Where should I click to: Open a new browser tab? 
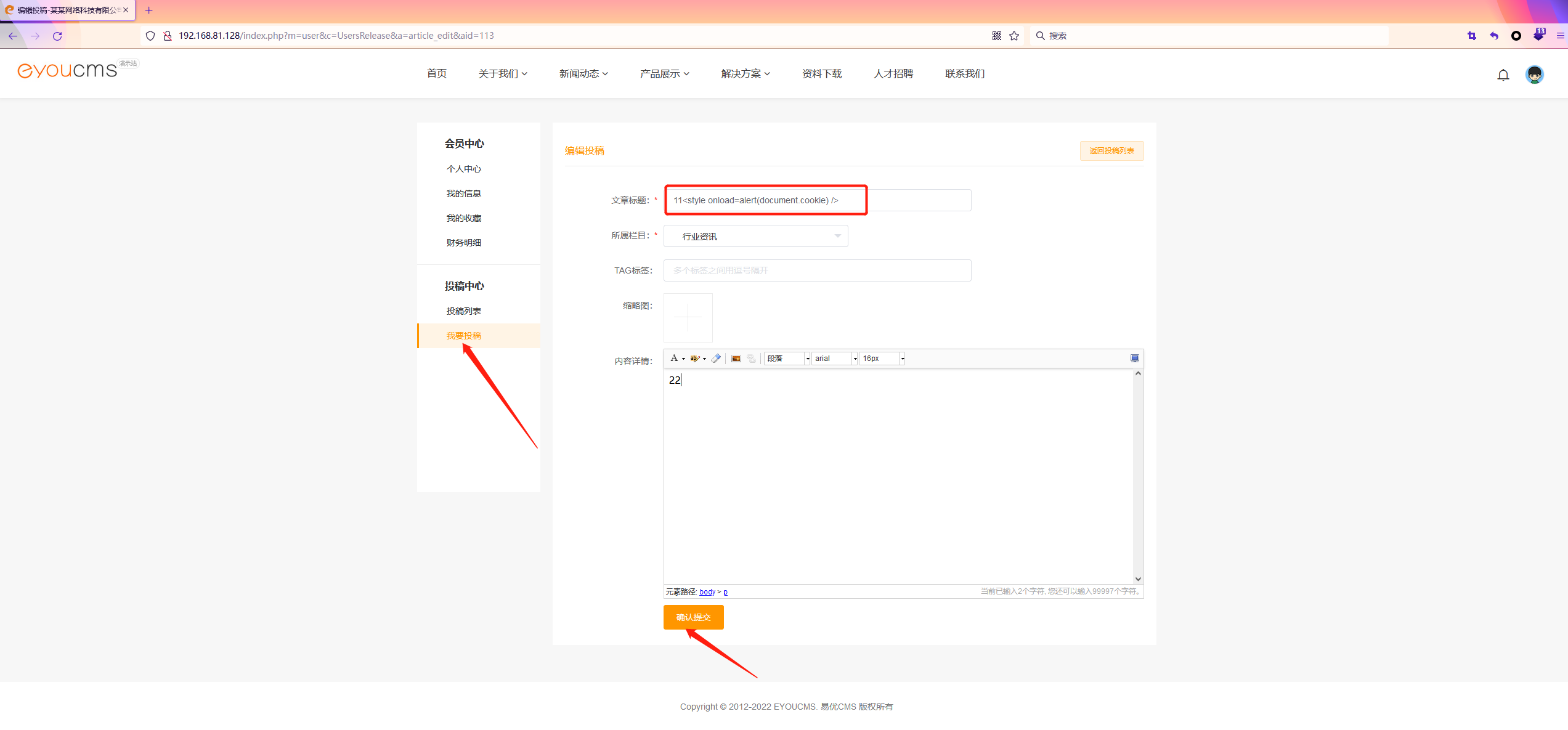148,10
